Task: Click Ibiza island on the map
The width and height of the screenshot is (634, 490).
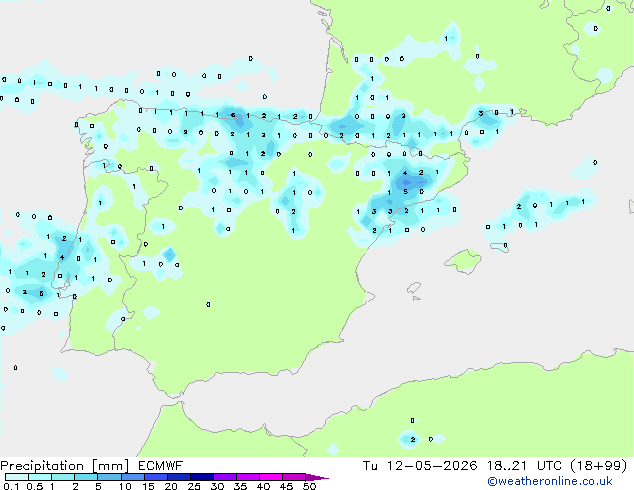Action: tap(414, 288)
